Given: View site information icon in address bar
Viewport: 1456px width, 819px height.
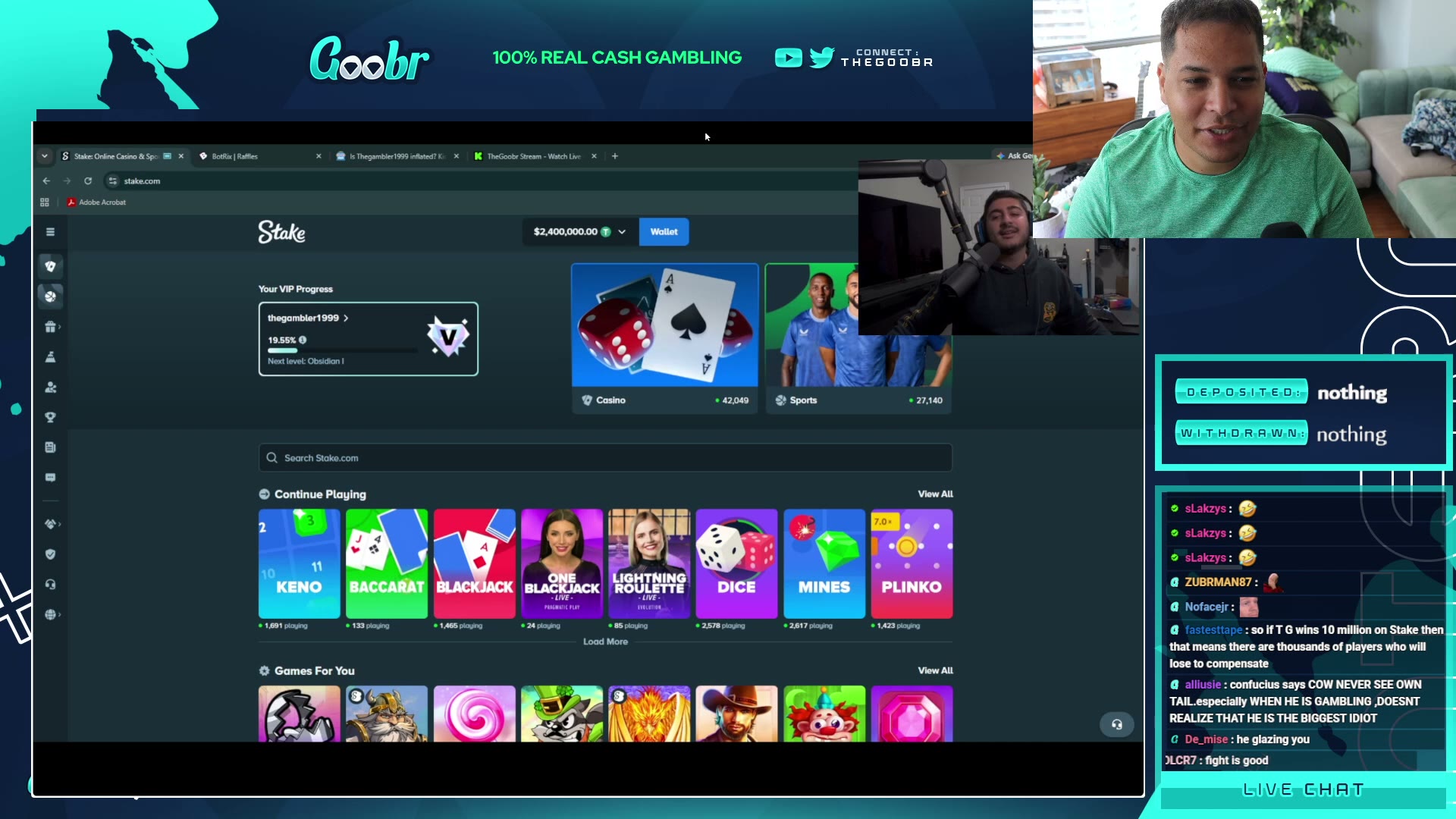Looking at the screenshot, I should (113, 181).
